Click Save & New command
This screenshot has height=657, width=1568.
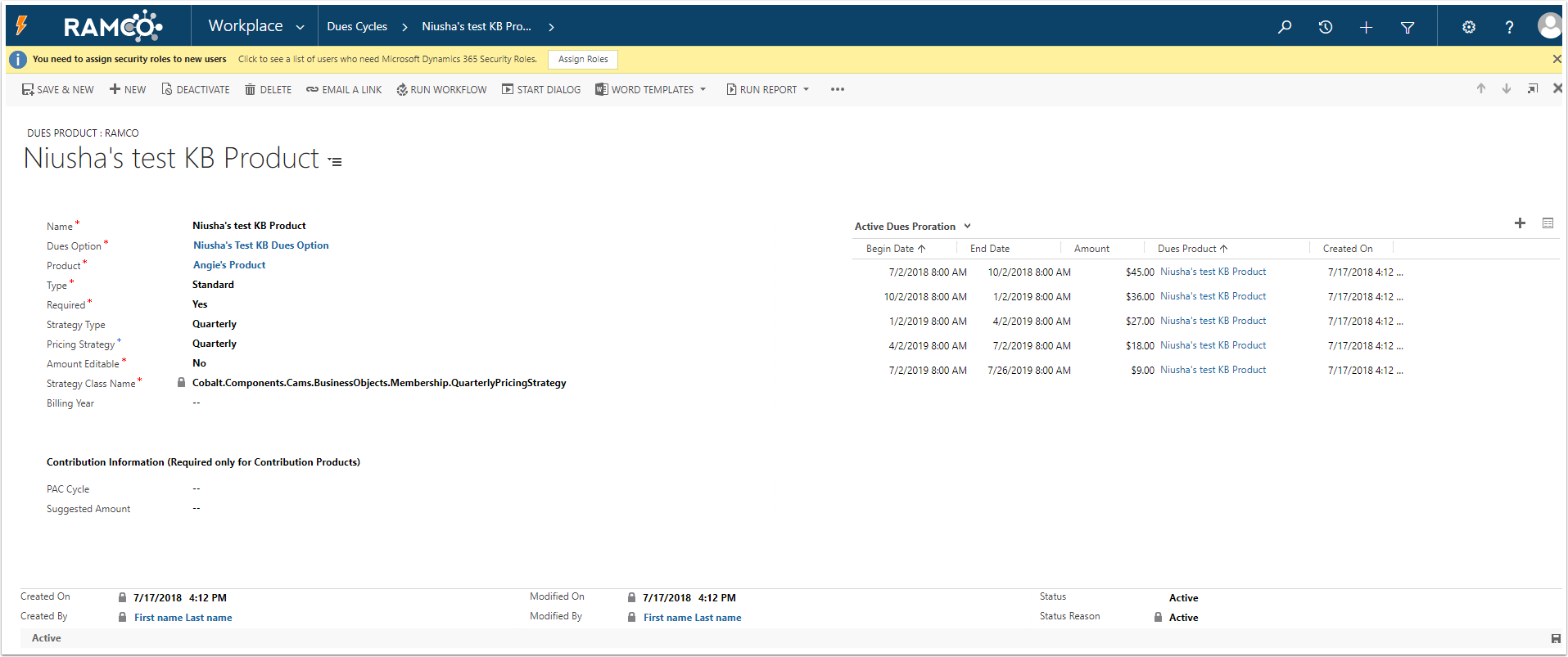click(x=58, y=89)
